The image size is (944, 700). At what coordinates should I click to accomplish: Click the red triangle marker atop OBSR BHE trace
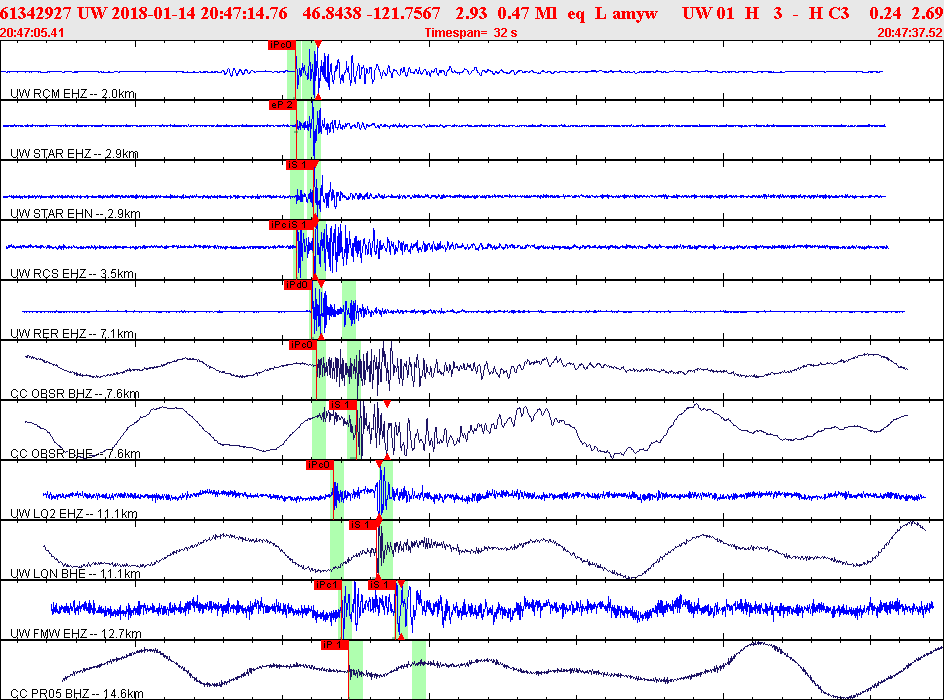pyautogui.click(x=387, y=404)
